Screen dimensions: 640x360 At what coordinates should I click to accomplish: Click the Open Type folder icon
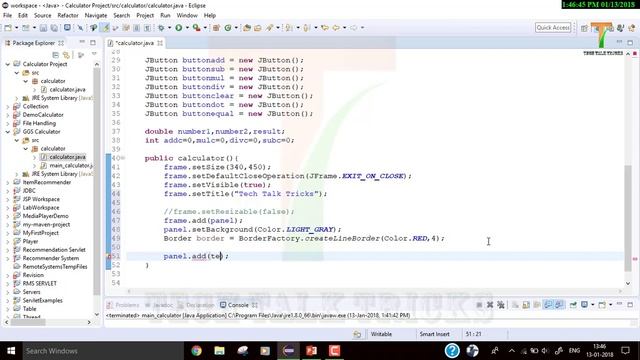pyautogui.click(x=247, y=28)
